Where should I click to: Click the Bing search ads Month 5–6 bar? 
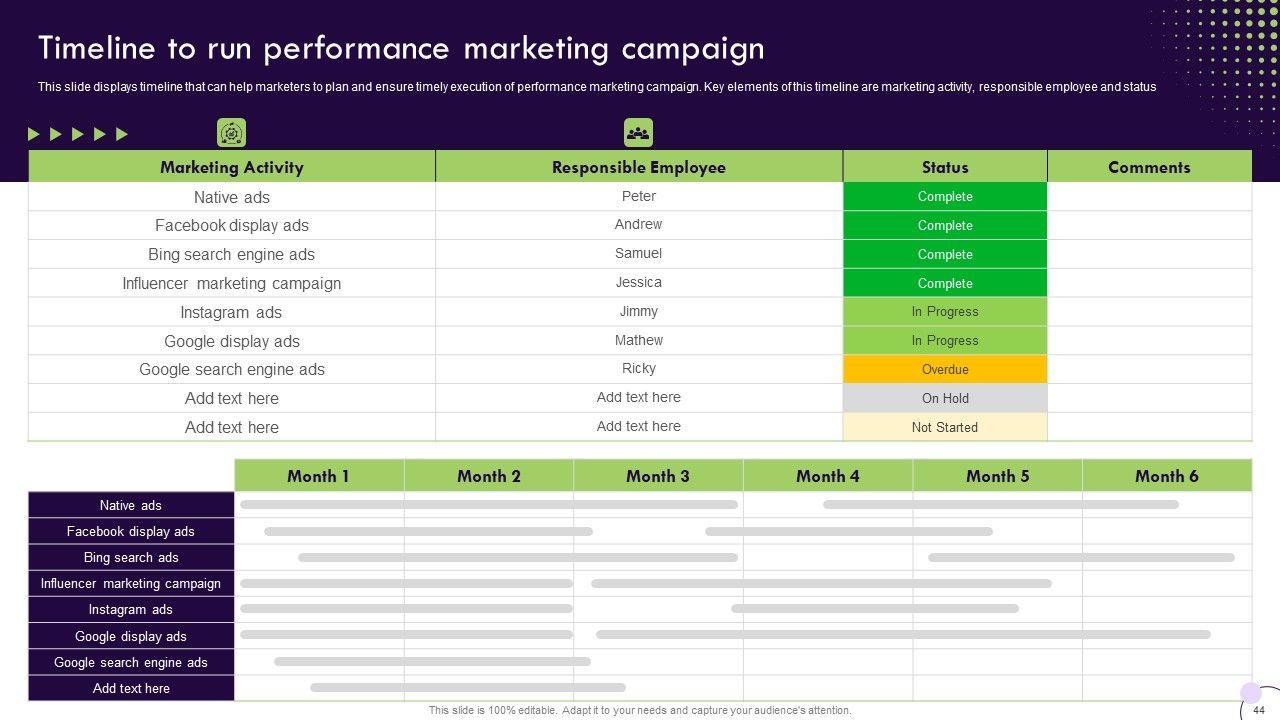coord(1081,558)
